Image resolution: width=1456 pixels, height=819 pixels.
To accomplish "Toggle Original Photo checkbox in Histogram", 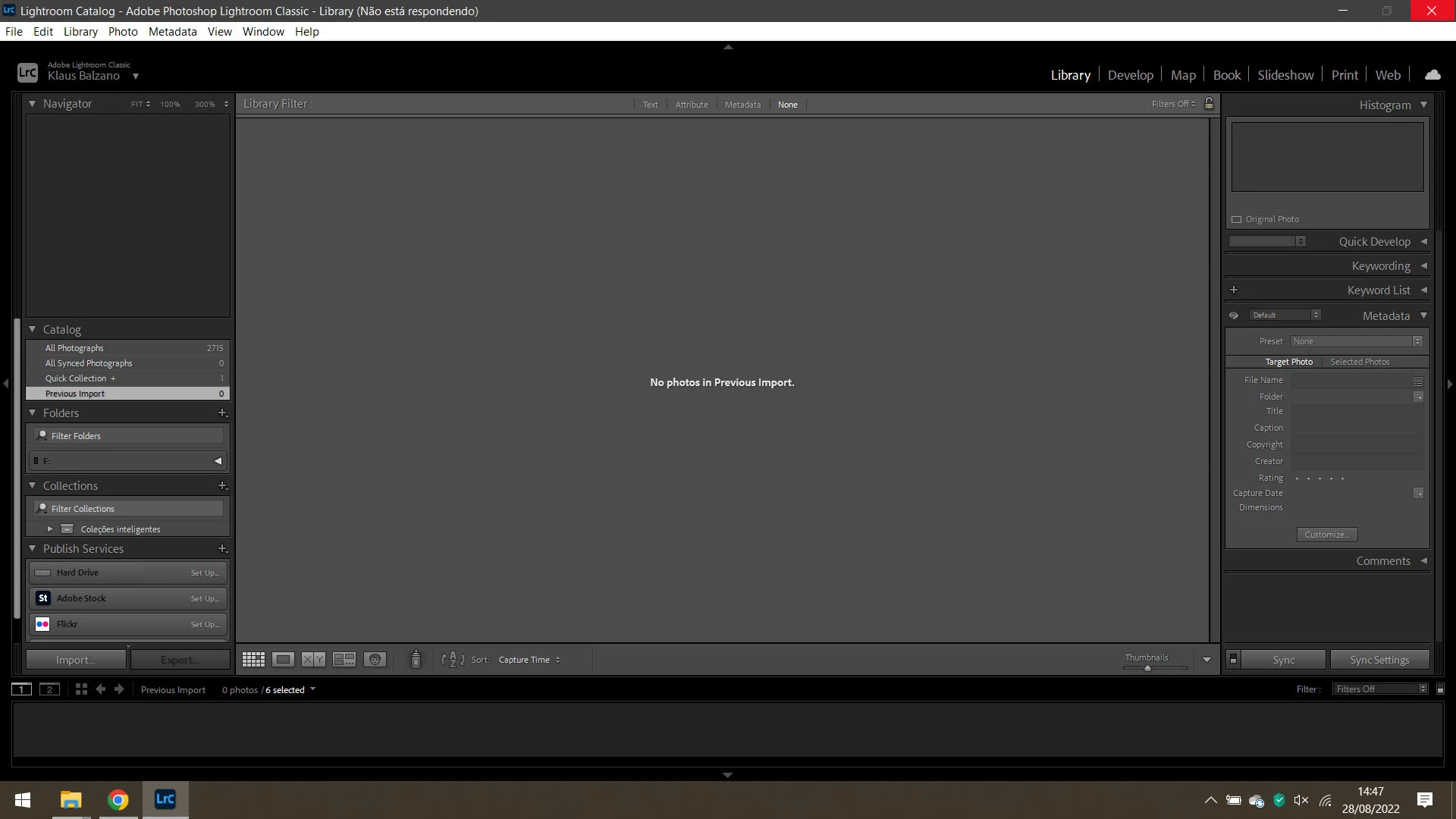I will point(1237,219).
